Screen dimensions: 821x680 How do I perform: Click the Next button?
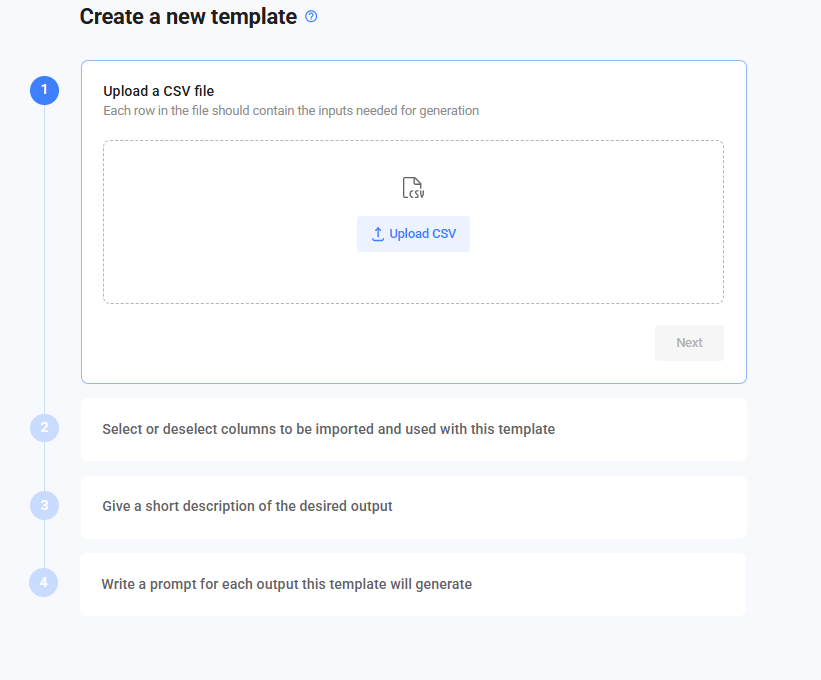689,343
